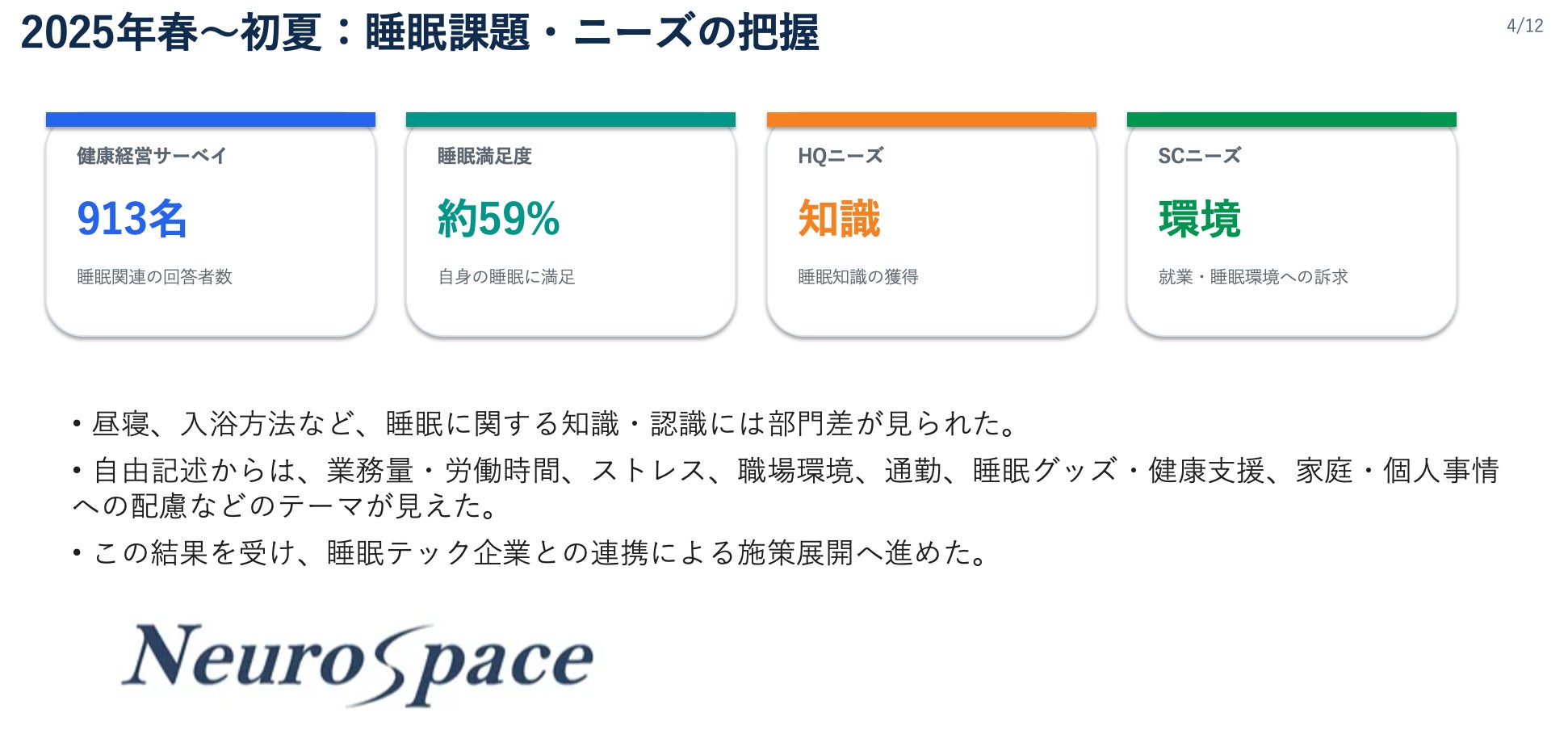Click the bullet about 昼寝、入浴方法など

click(x=545, y=424)
